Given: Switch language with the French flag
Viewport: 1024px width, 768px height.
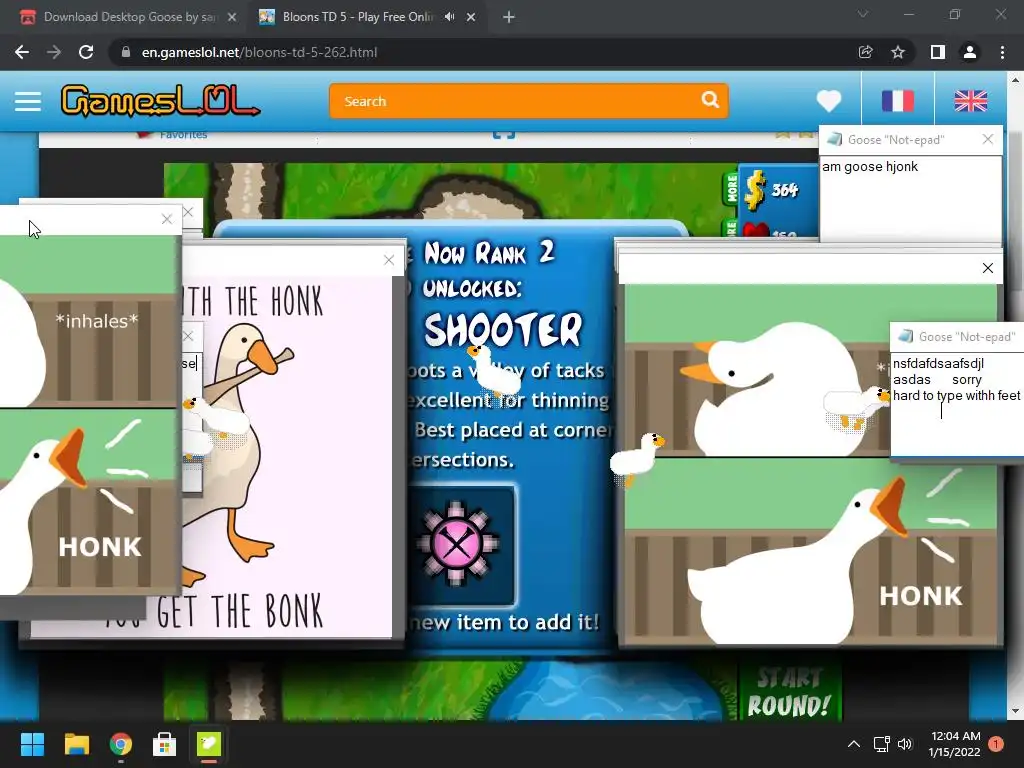Looking at the screenshot, I should tap(898, 101).
